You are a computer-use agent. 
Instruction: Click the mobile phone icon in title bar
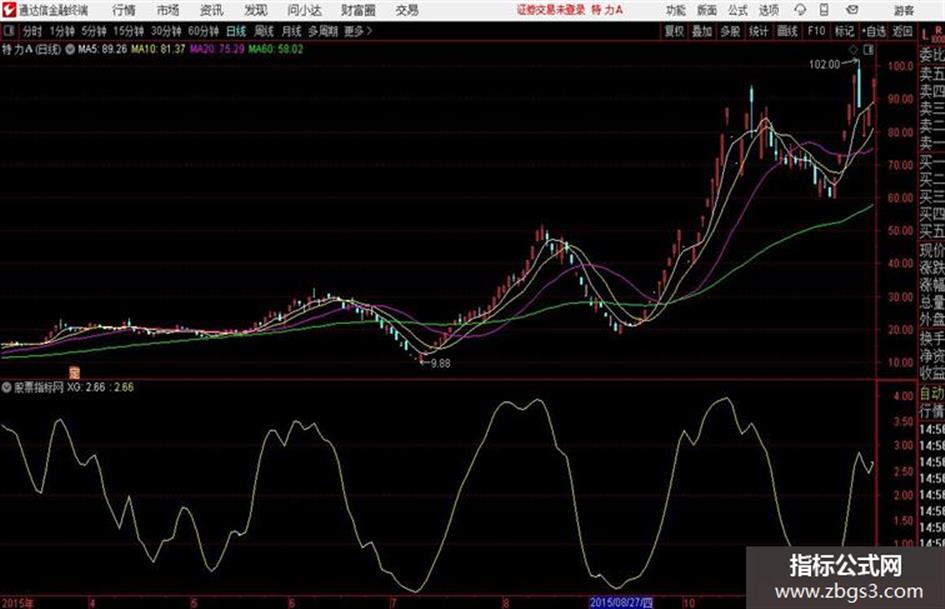coord(824,10)
